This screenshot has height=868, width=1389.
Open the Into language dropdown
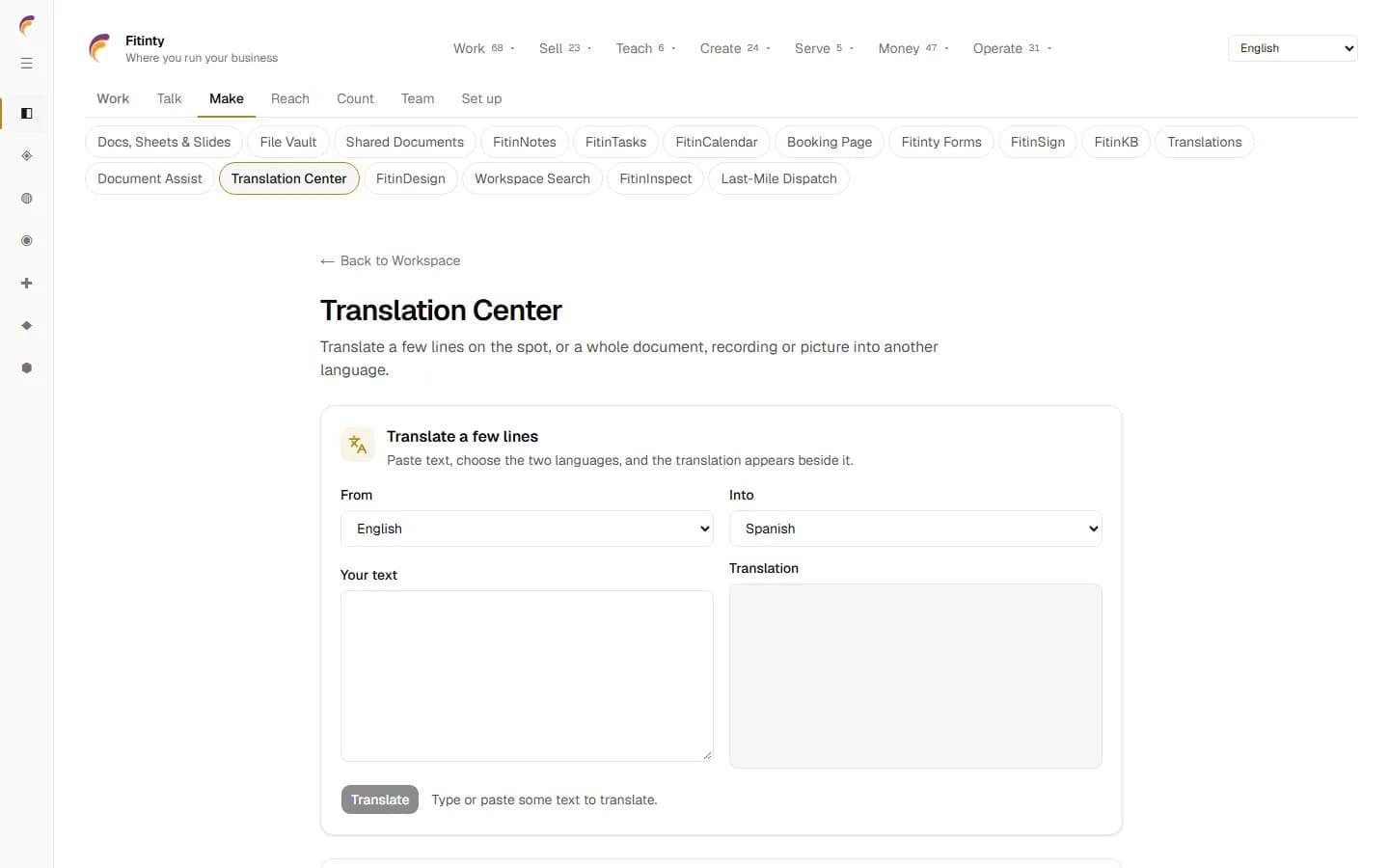(915, 529)
